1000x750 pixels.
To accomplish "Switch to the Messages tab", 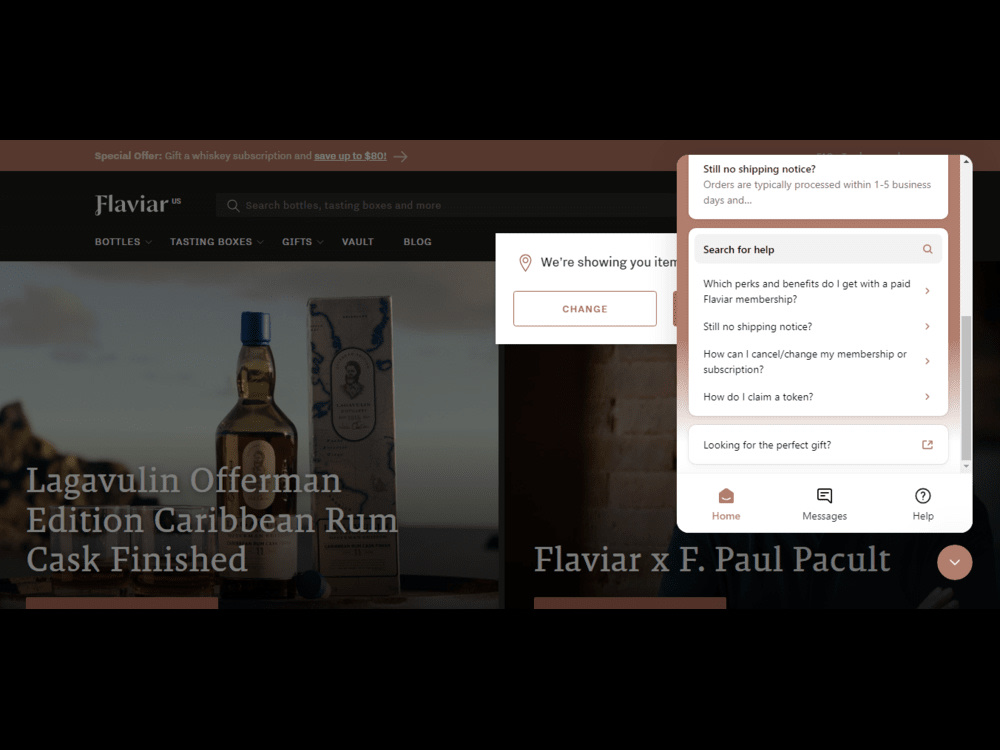I will [x=824, y=504].
